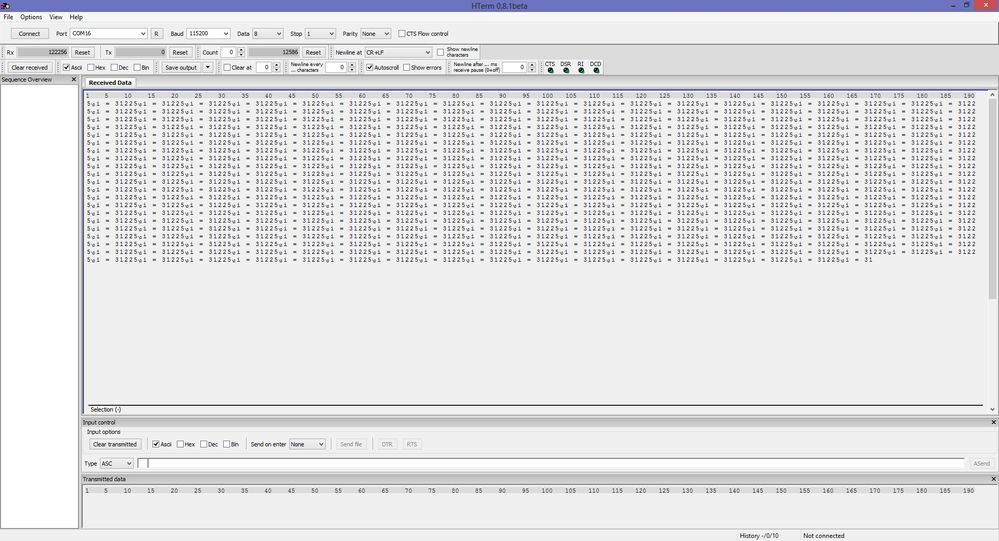Click the Not connected status text
Screen dimensions: 999x541
(x=824, y=536)
